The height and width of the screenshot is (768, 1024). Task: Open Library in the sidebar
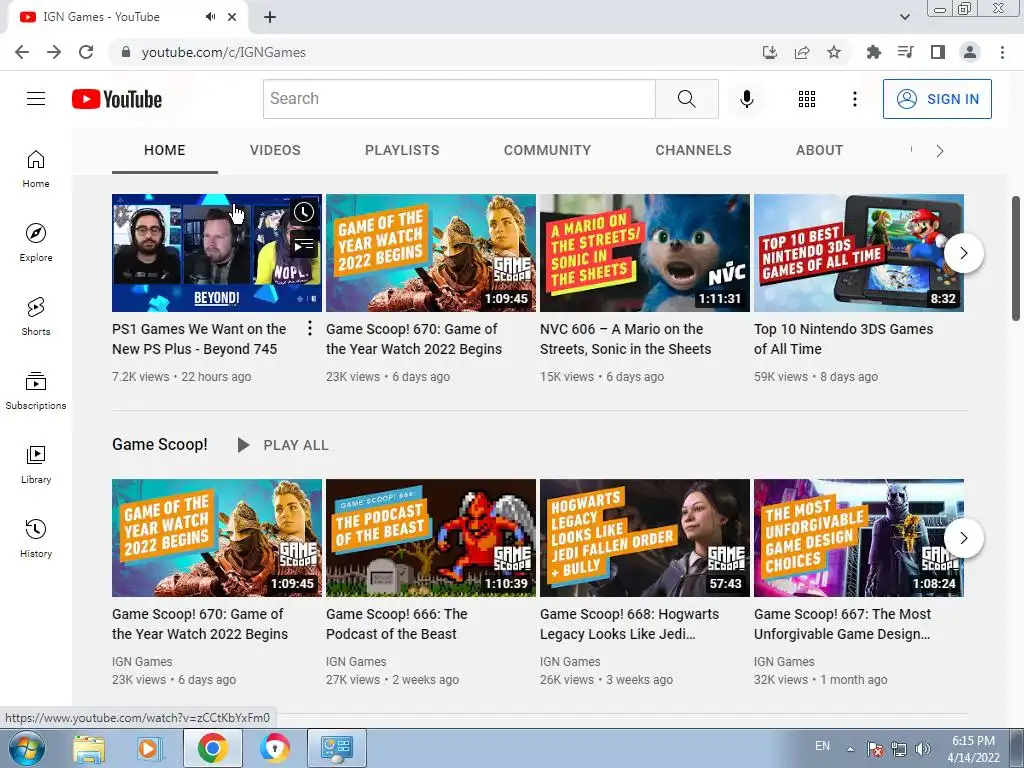coord(36,464)
